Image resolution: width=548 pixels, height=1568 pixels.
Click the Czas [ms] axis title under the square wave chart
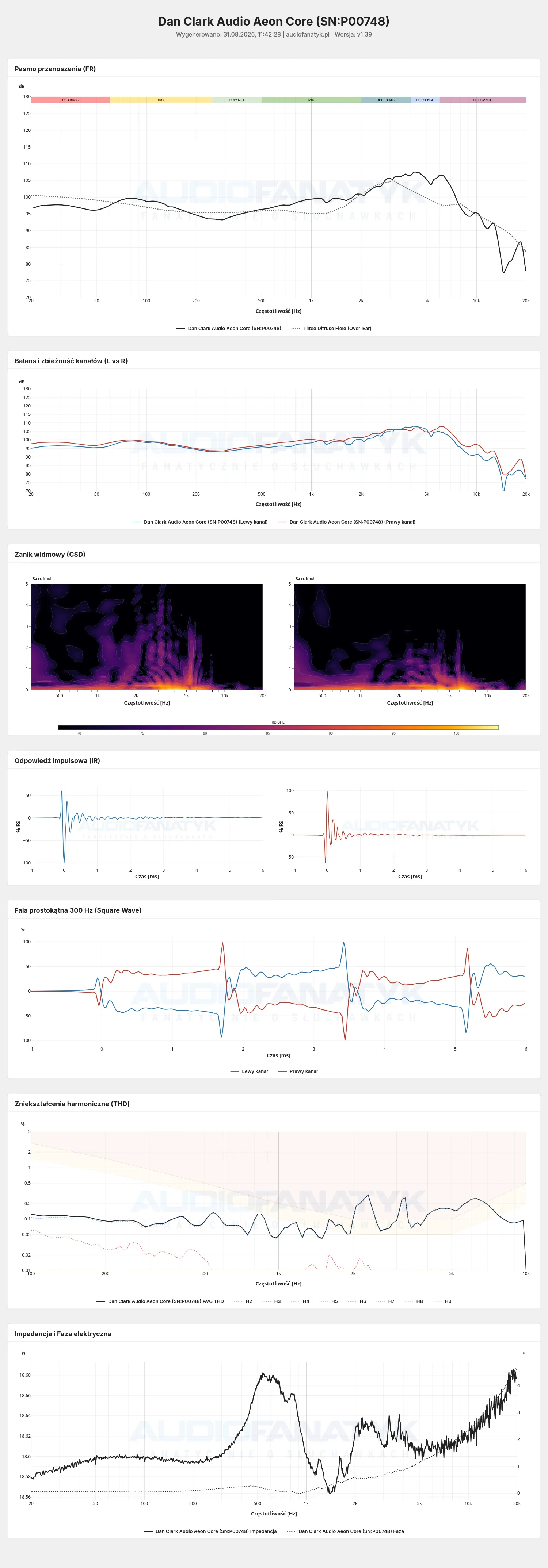coord(278,1055)
